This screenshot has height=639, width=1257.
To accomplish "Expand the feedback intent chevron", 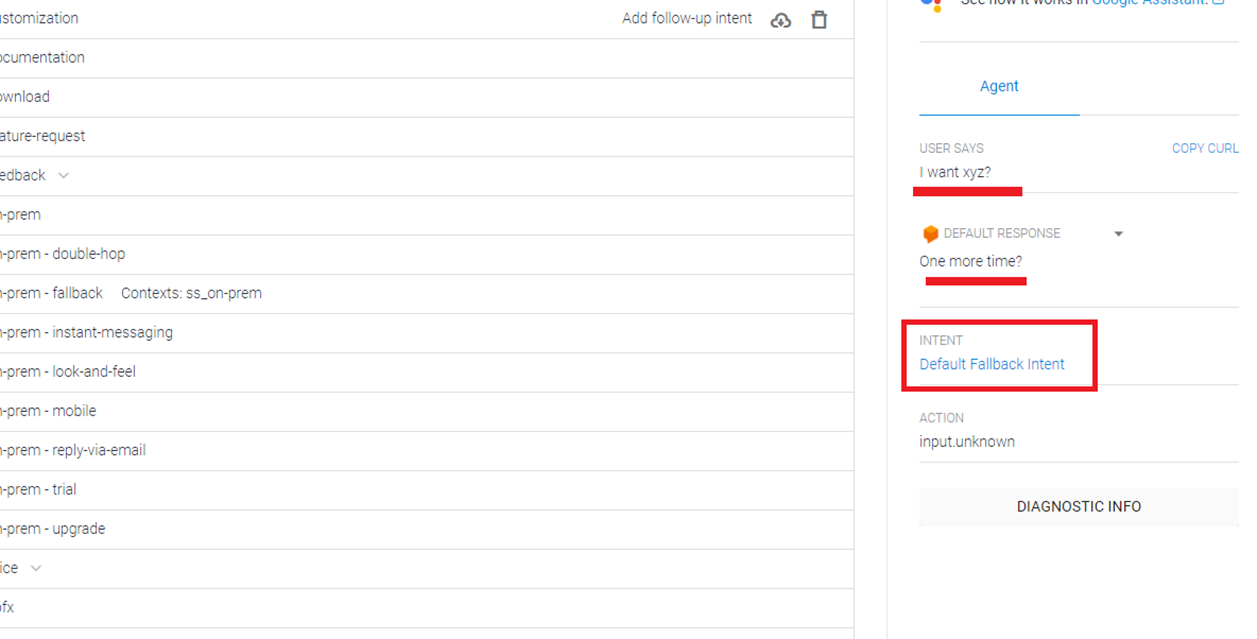I will click(64, 176).
